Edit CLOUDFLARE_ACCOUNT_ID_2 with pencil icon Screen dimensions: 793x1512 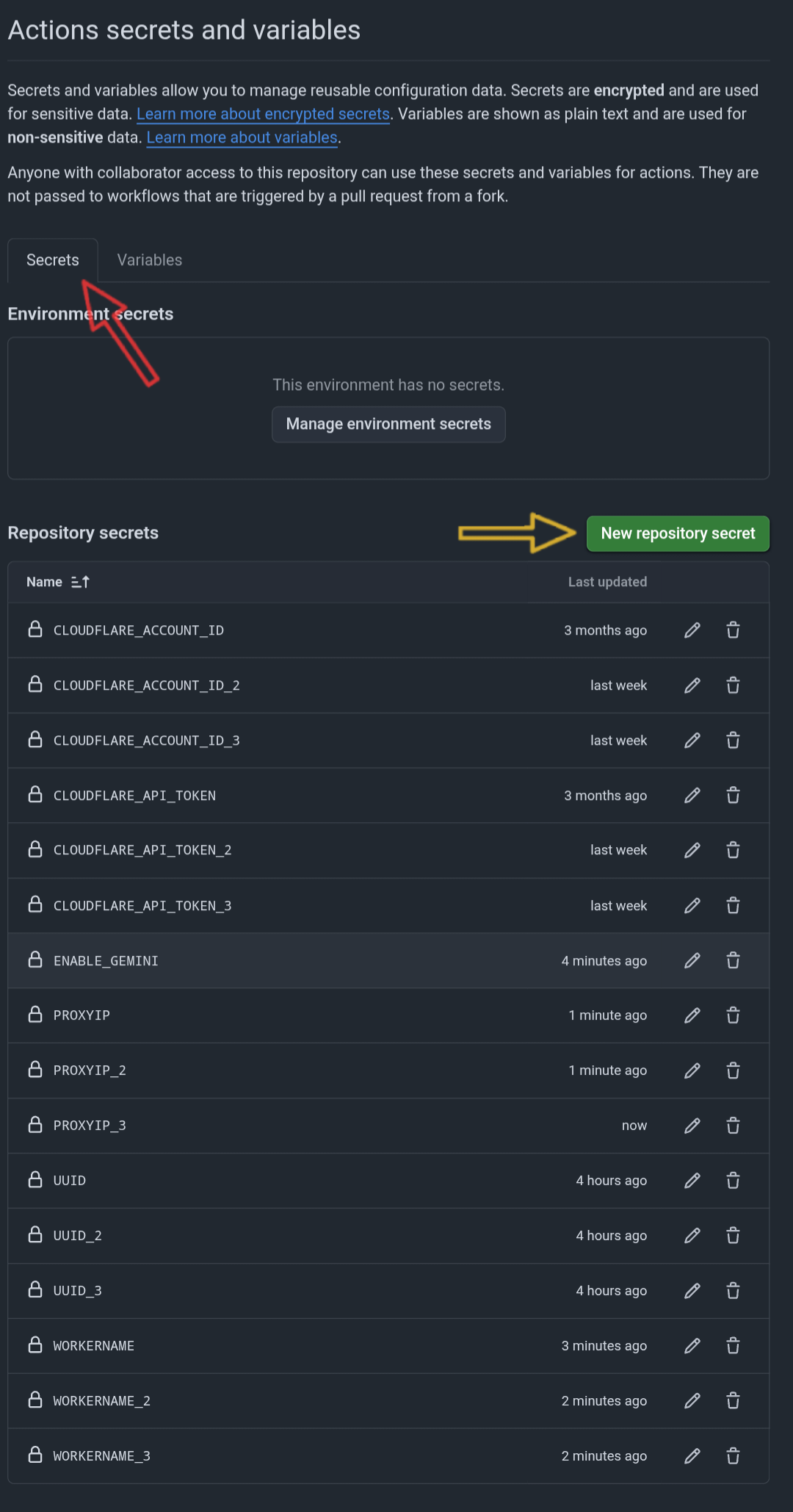(692, 685)
